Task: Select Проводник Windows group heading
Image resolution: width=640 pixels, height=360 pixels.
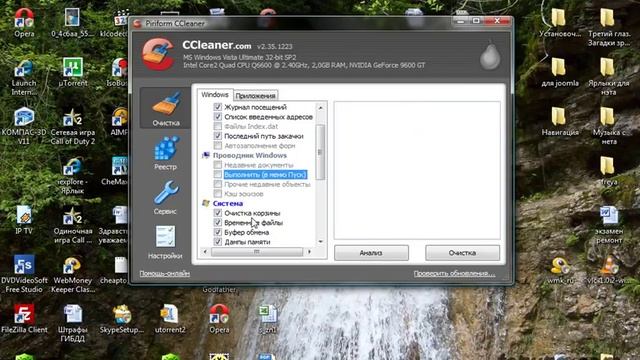Action: (249, 156)
